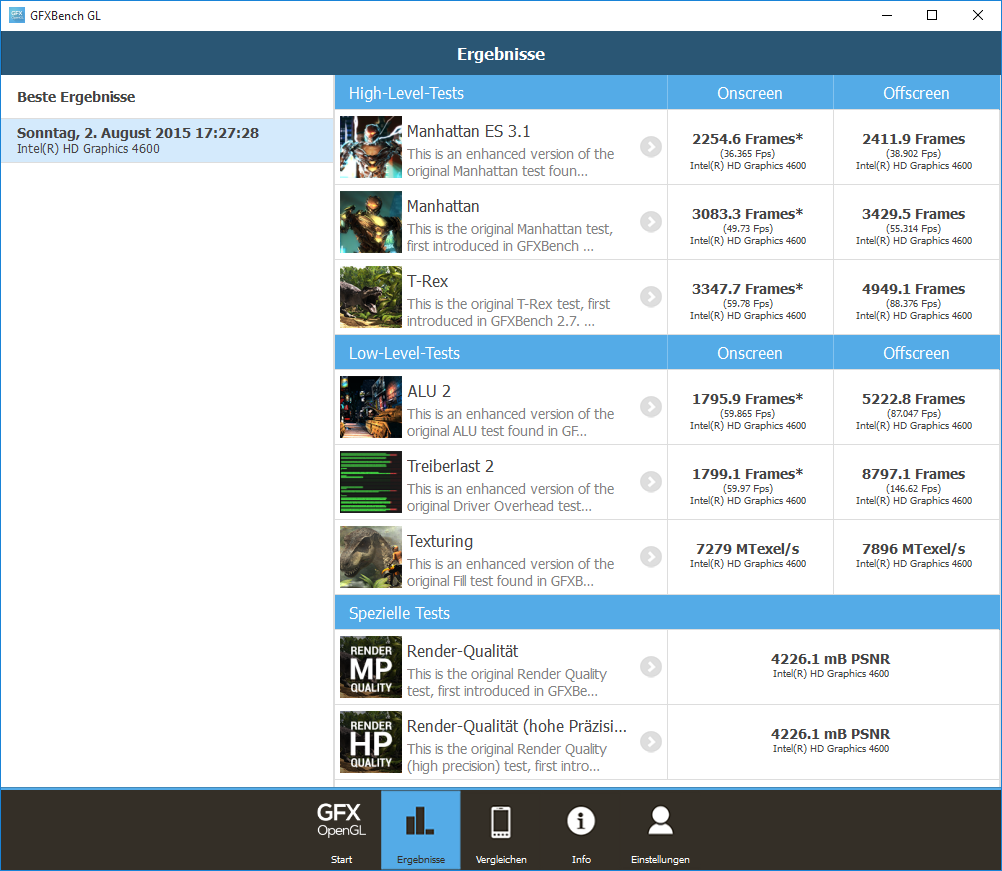Click the 3083.3 Frames onscreen result
This screenshot has width=1002, height=871.
[748, 213]
